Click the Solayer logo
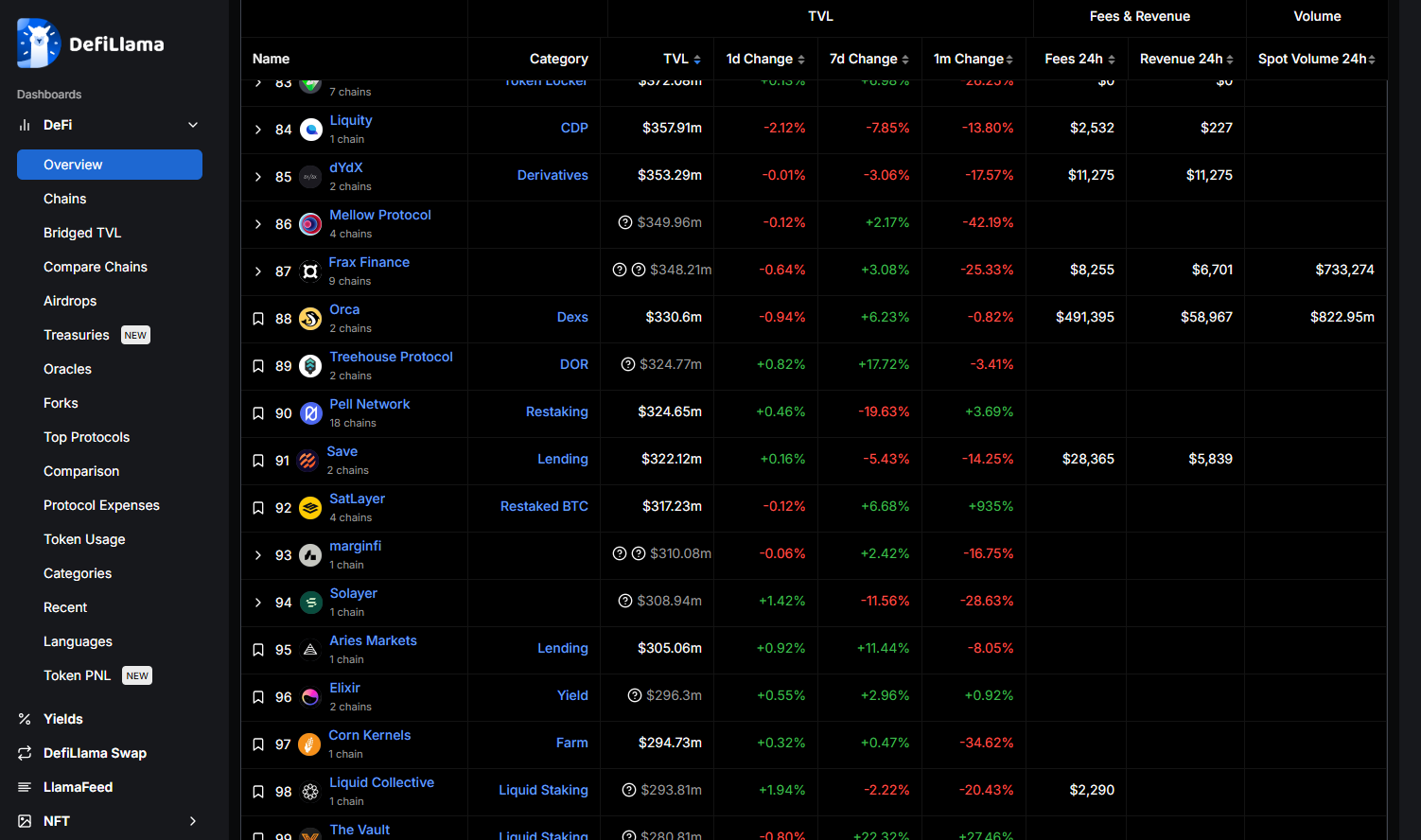The height and width of the screenshot is (840, 1421). point(310,603)
